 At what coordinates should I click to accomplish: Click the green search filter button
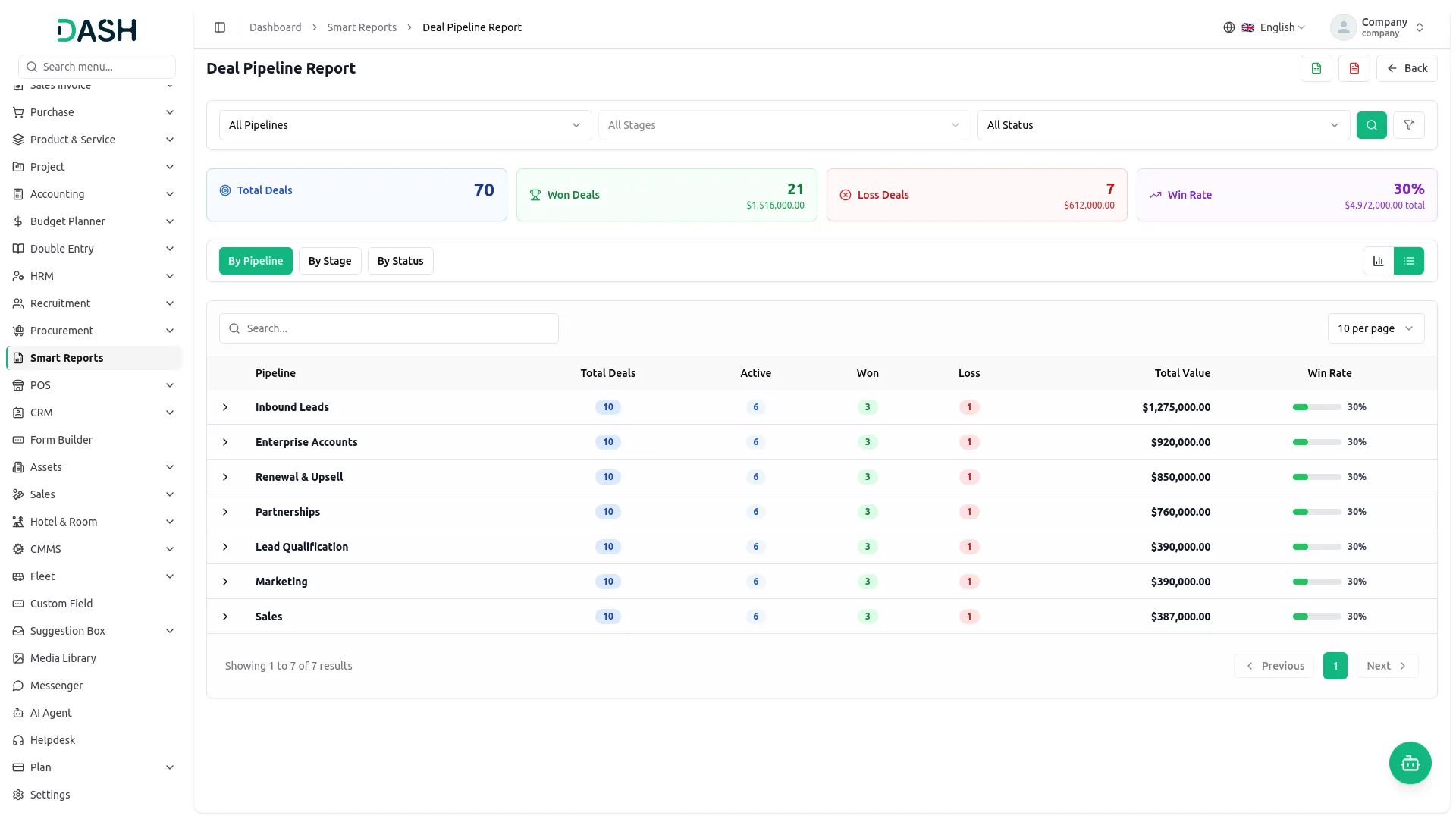coord(1371,125)
